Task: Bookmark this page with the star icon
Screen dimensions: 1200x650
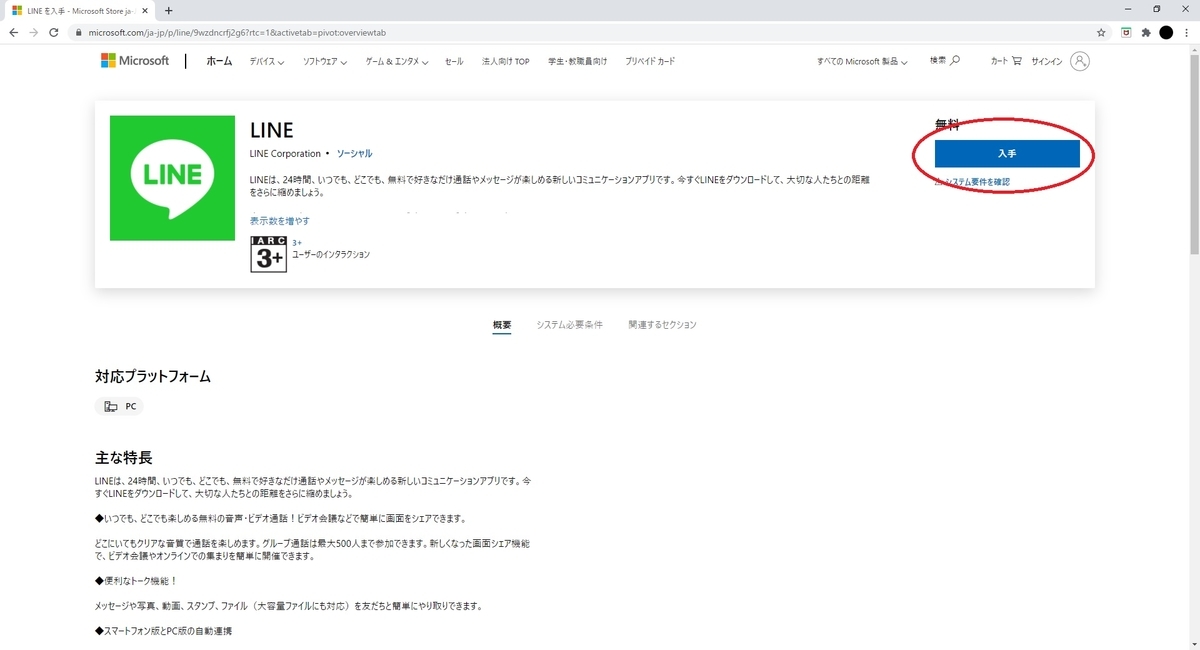Action: pyautogui.click(x=1101, y=32)
